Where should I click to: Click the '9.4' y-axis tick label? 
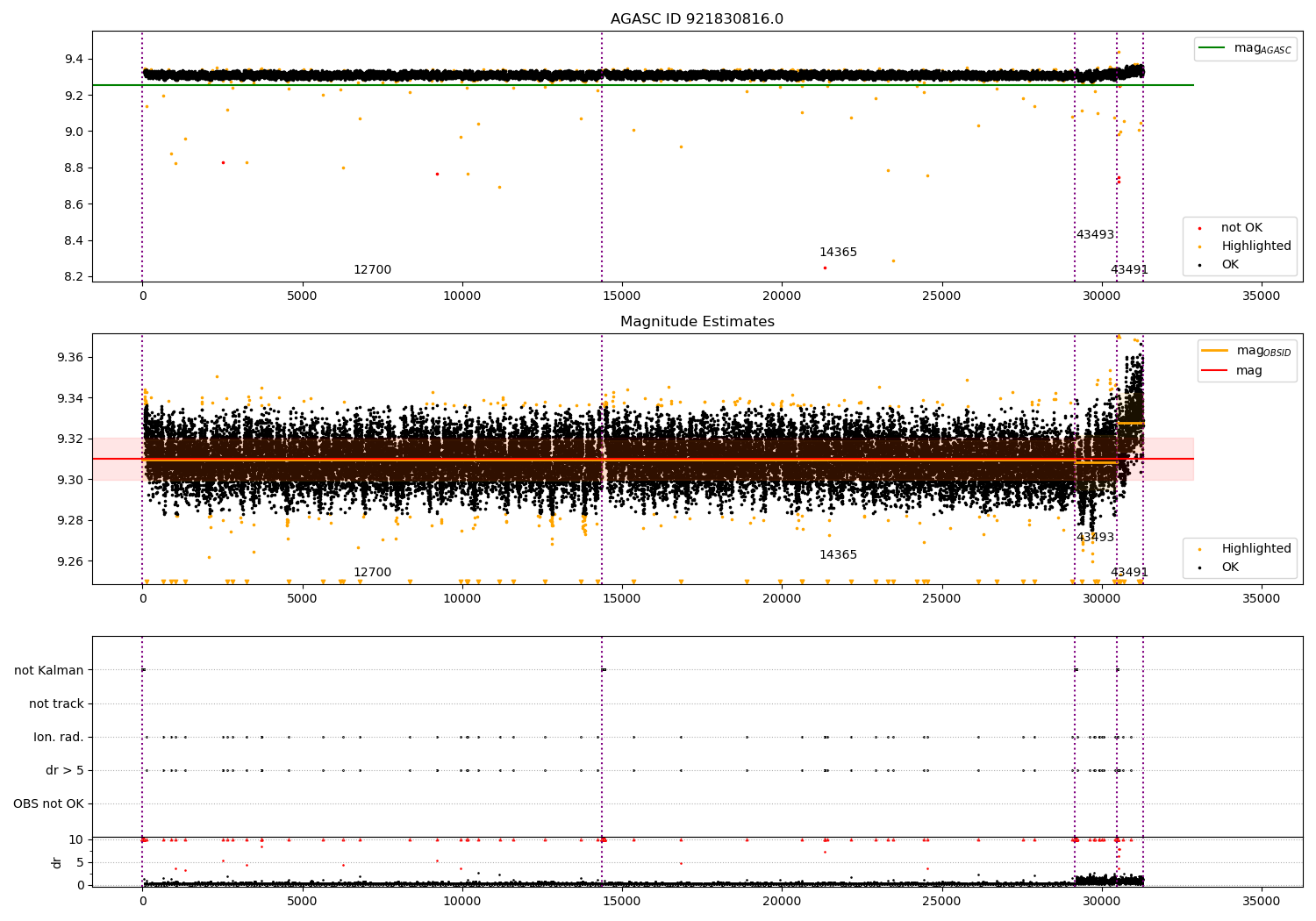pos(75,59)
